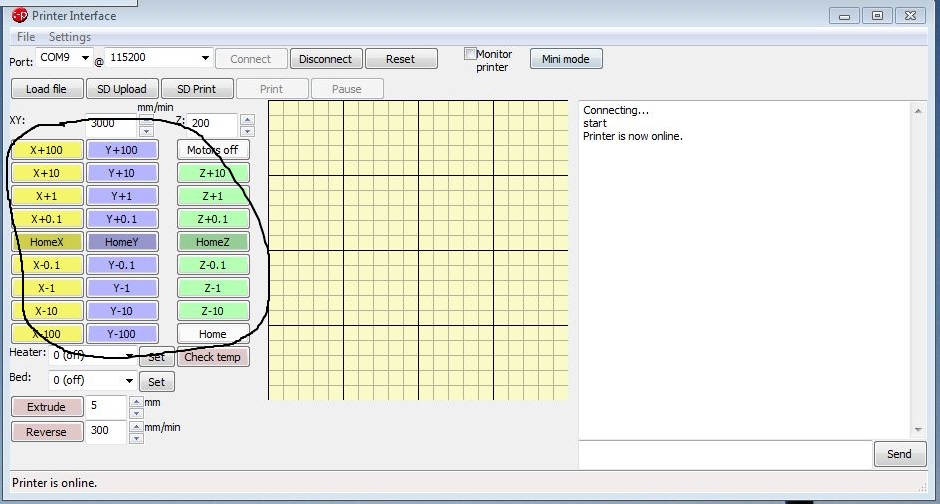This screenshot has width=940, height=504.
Task: Click the Load file button
Action: tap(46, 89)
